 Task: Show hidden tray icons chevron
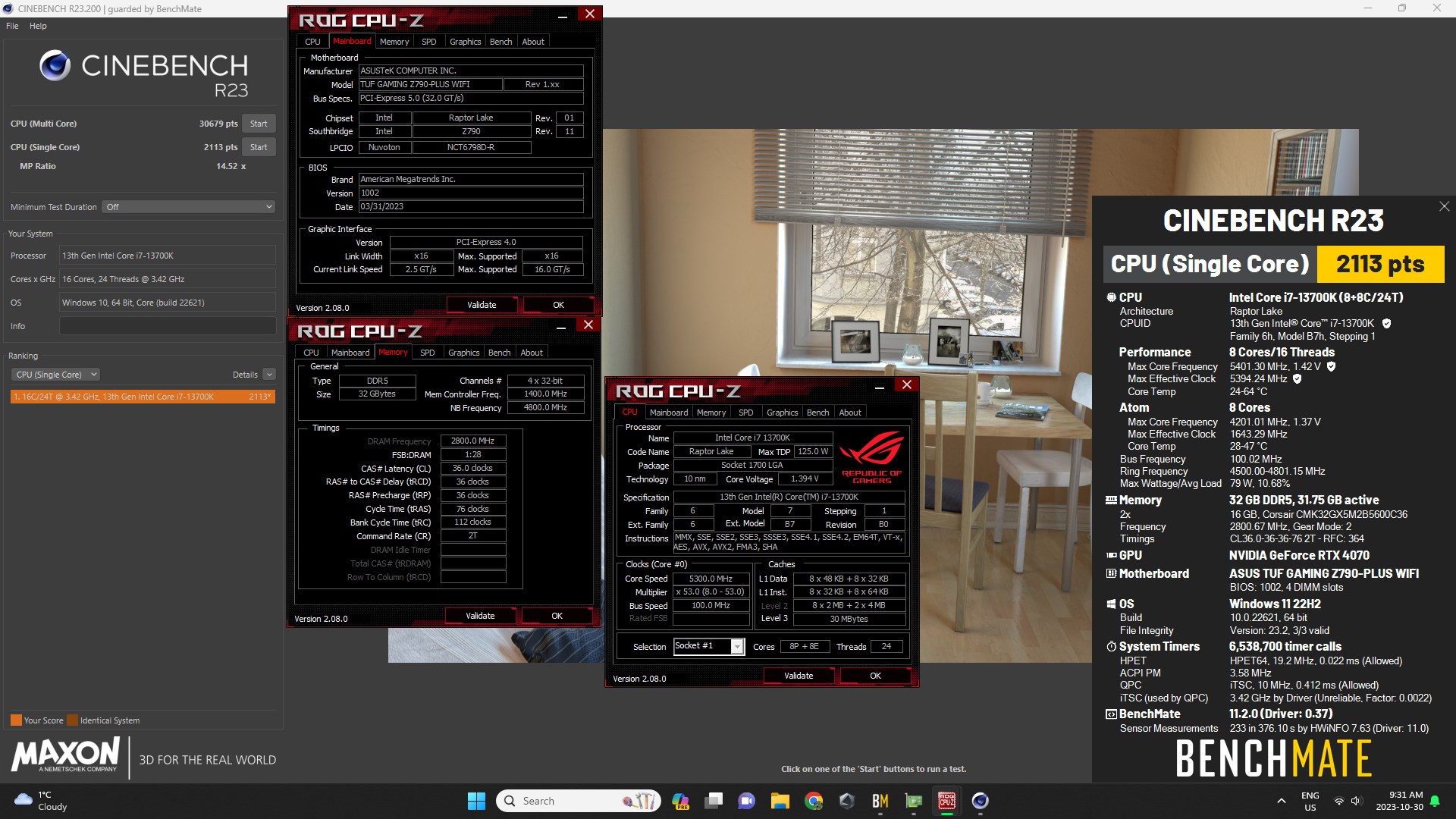tap(1282, 801)
